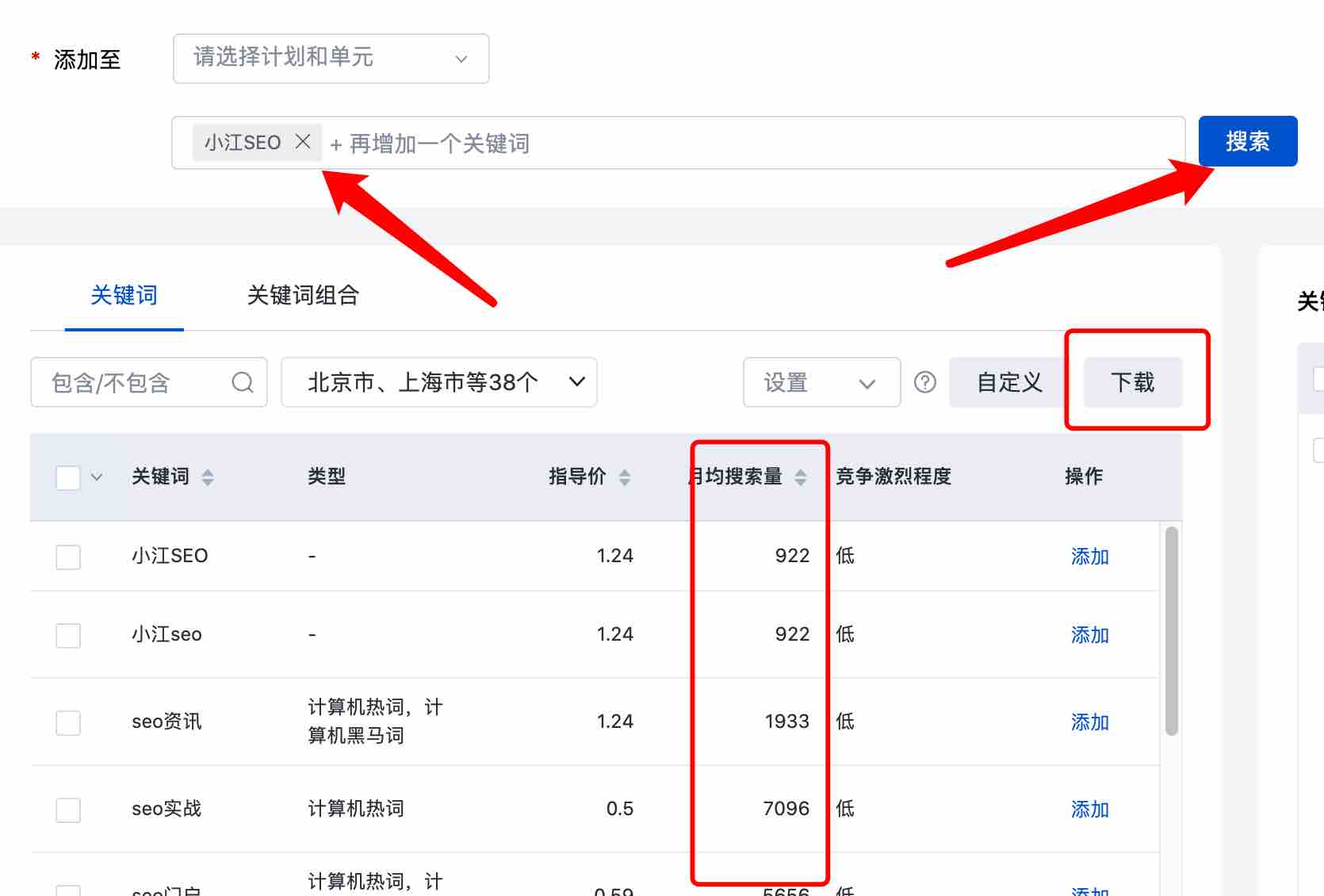Select the seo资讯 row checkbox
Viewport: 1324px width, 896px height.
[x=68, y=722]
